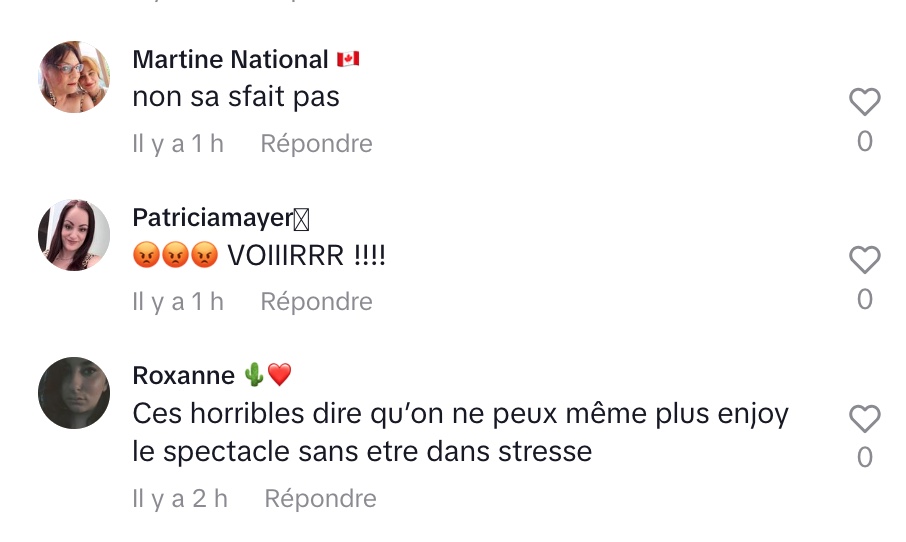
Task: Reply to Martine National via Répondre
Action: coord(316,143)
